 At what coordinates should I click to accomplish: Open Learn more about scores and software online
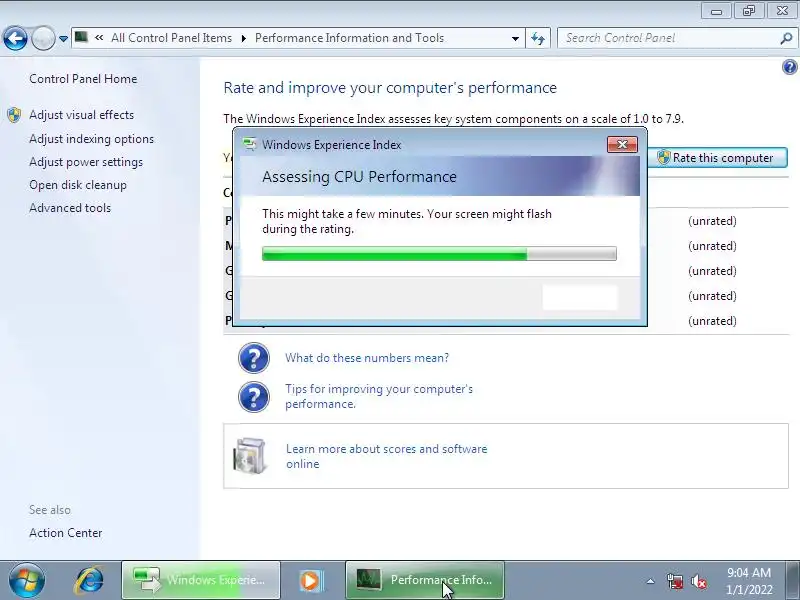pyautogui.click(x=386, y=456)
